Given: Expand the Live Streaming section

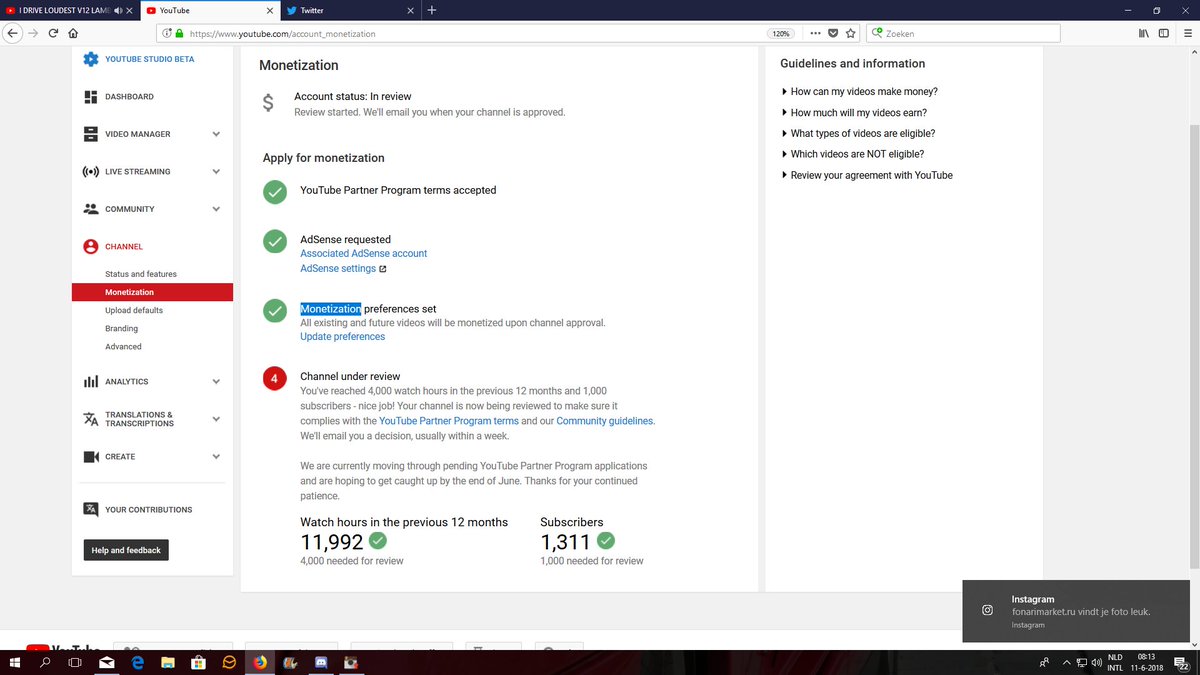Looking at the screenshot, I should pyautogui.click(x=216, y=172).
